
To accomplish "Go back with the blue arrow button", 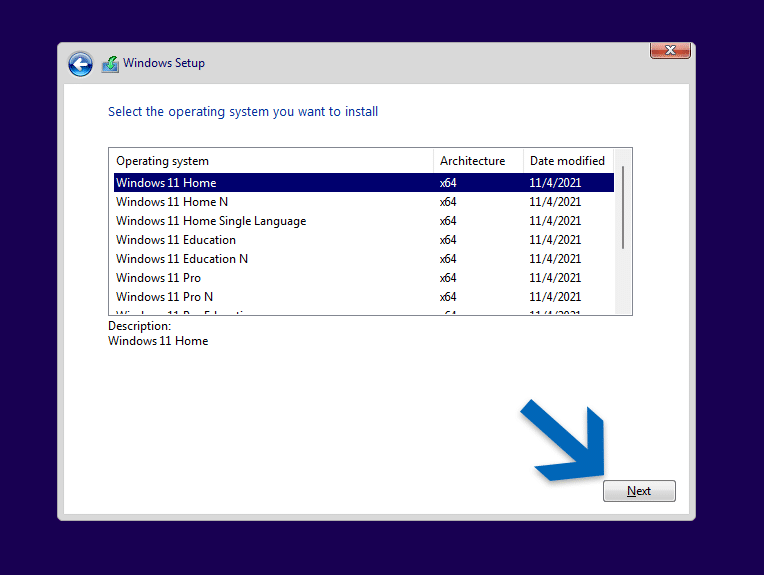I will [80, 64].
